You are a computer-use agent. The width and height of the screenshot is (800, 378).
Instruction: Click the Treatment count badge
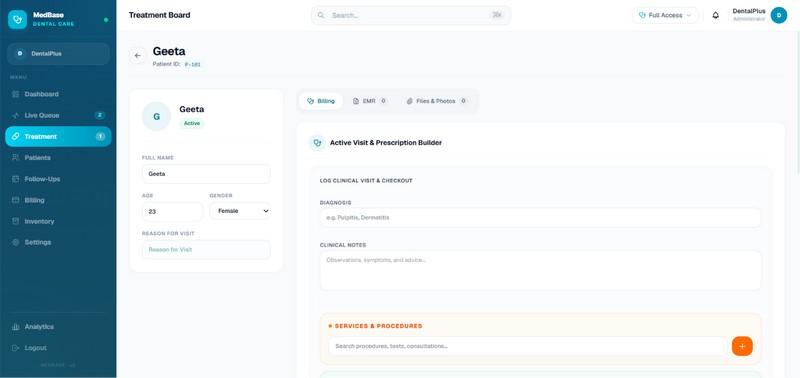click(x=100, y=137)
